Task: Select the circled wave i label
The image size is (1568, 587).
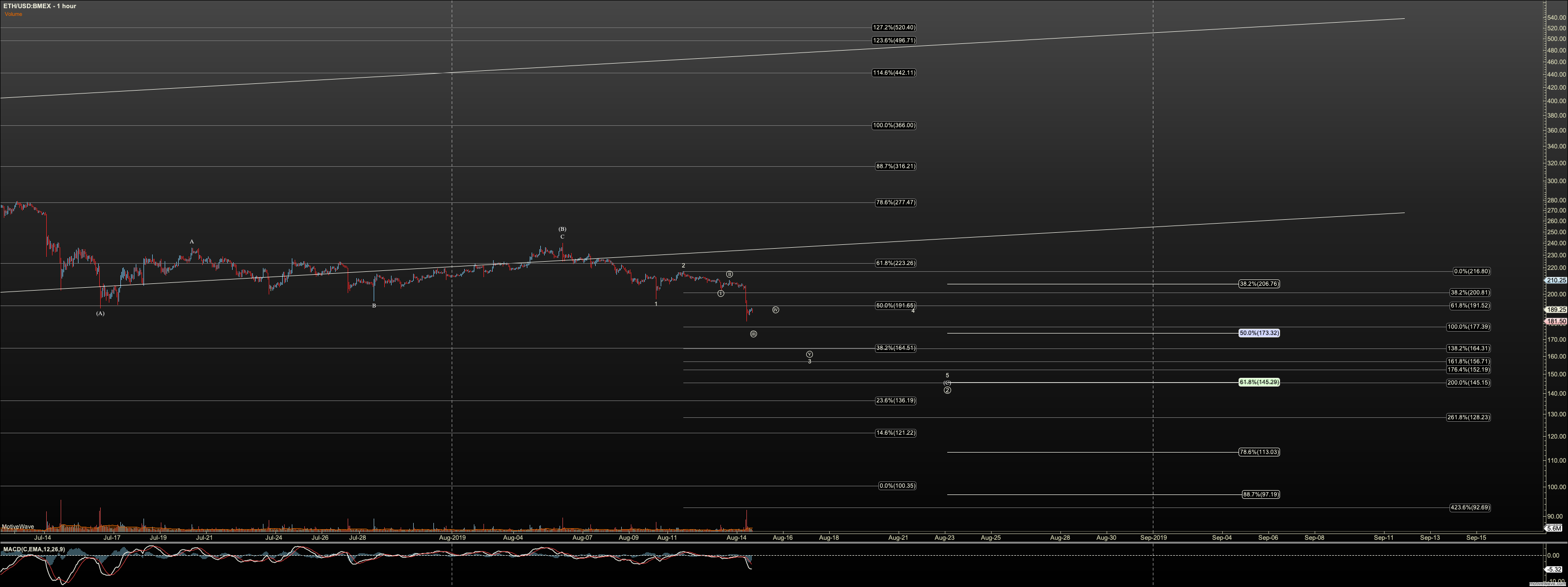Action: pyautogui.click(x=721, y=293)
